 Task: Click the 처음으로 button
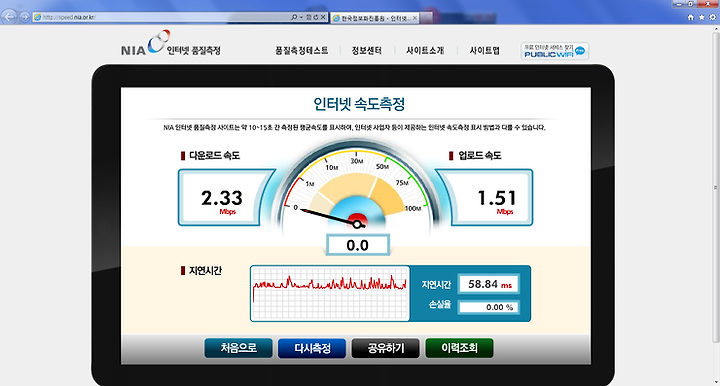pyautogui.click(x=238, y=348)
